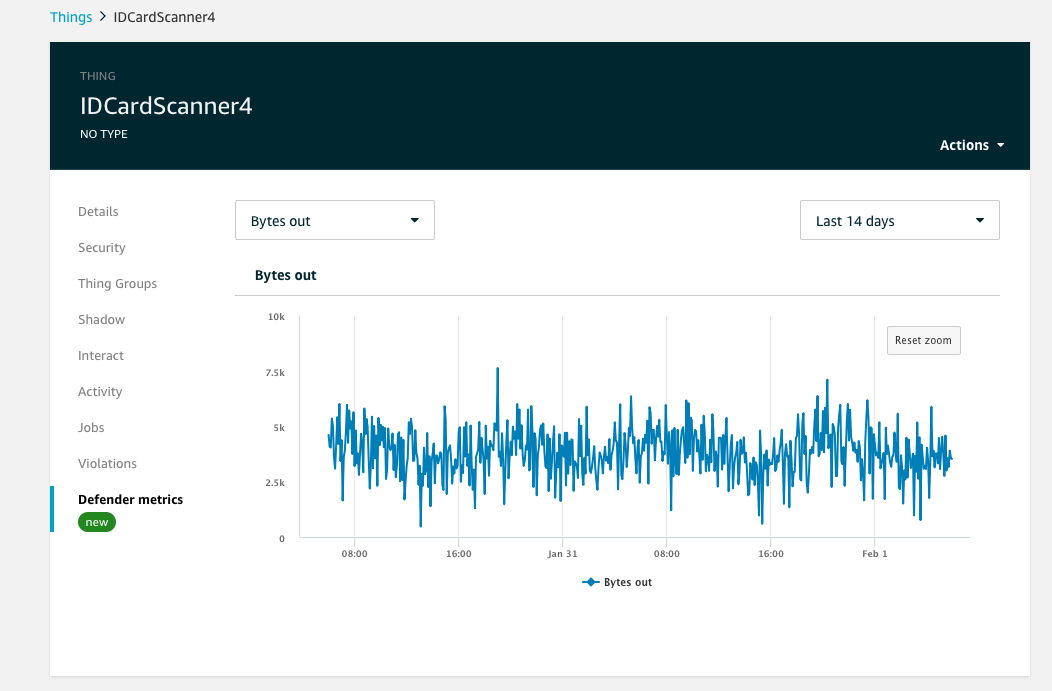This screenshot has width=1052, height=691.
Task: Click the arrow in Last 14 days dropdown
Action: pyautogui.click(x=980, y=220)
